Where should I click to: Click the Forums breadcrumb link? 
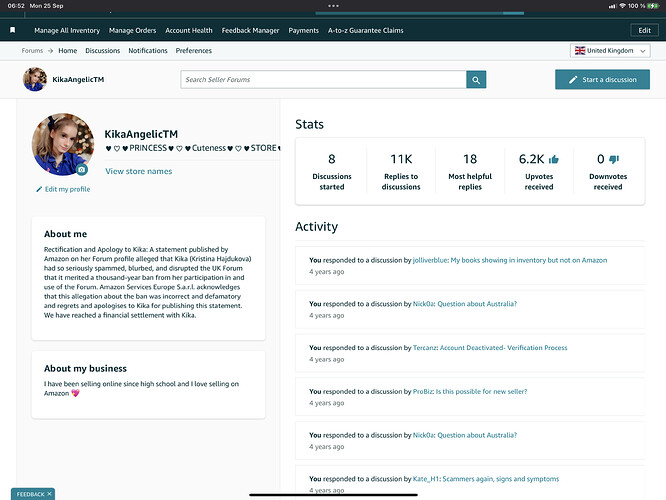tap(32, 51)
